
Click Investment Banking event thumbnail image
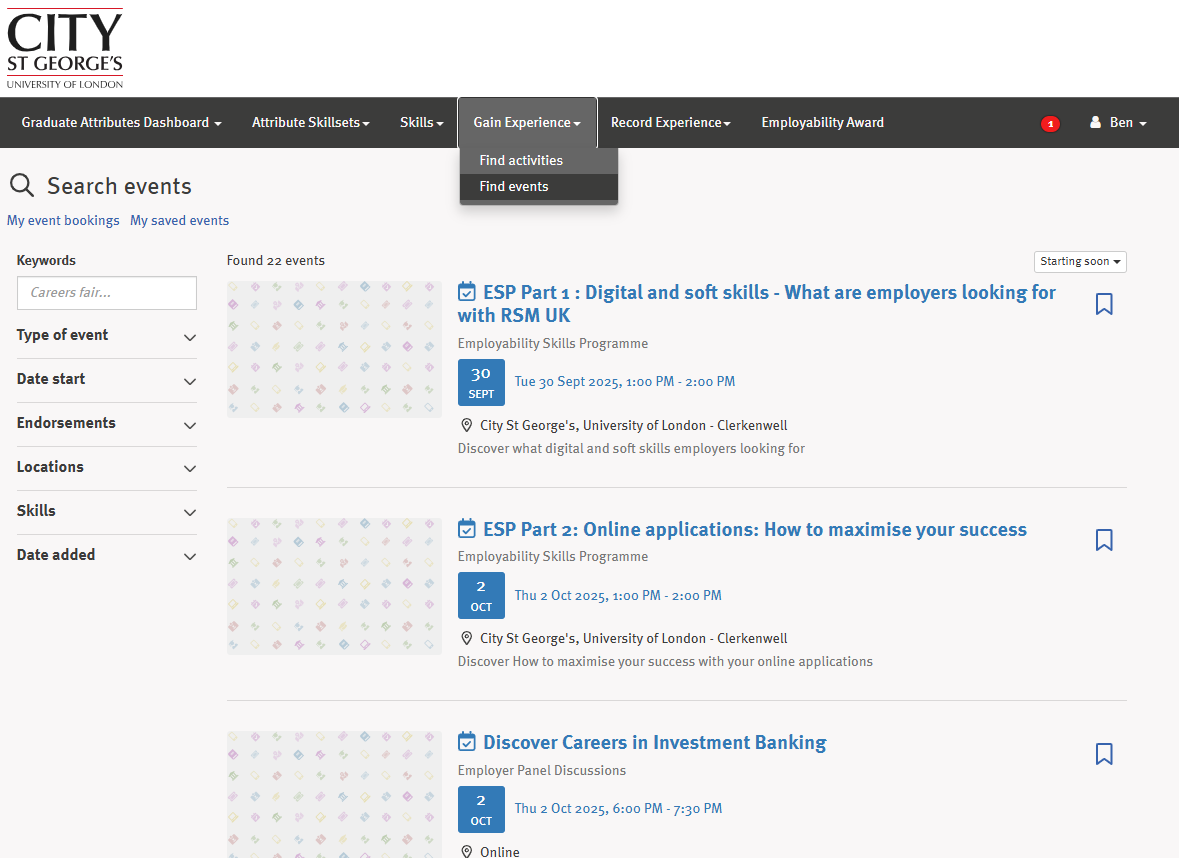pyautogui.click(x=334, y=794)
